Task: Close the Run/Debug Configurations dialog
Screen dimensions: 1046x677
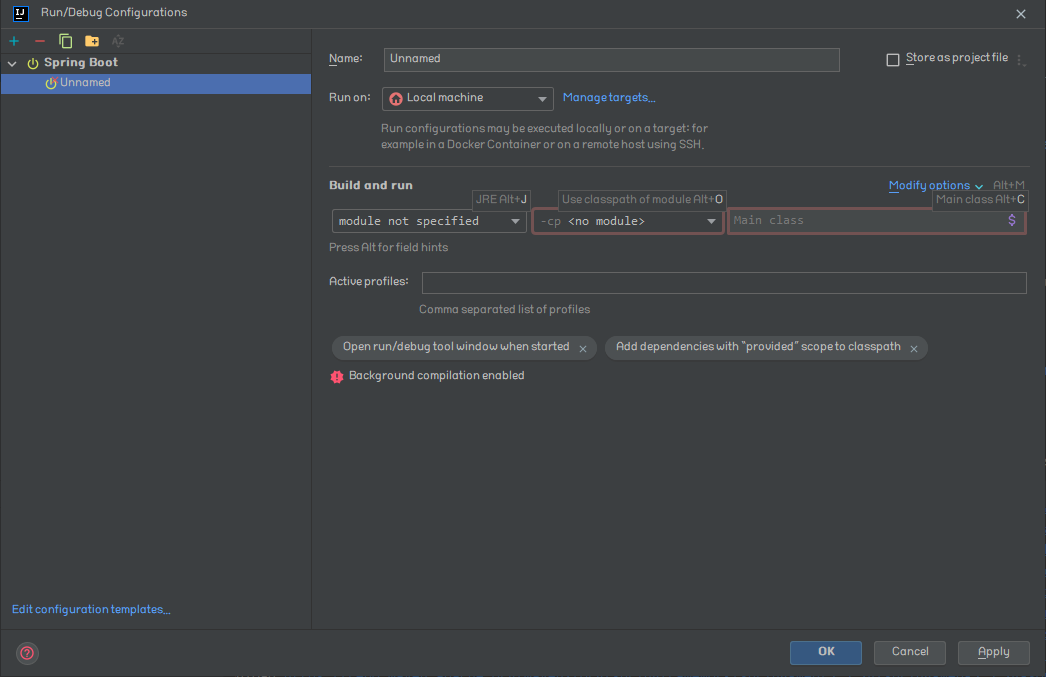Action: coord(1021,14)
